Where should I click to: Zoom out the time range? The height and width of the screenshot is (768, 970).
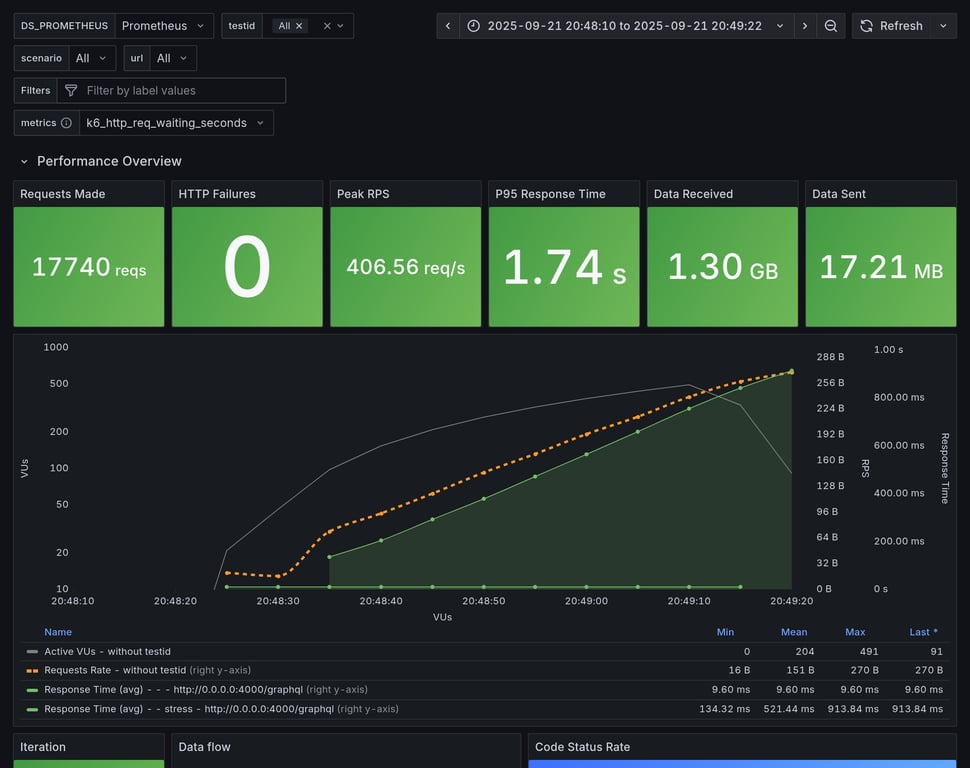coord(831,26)
